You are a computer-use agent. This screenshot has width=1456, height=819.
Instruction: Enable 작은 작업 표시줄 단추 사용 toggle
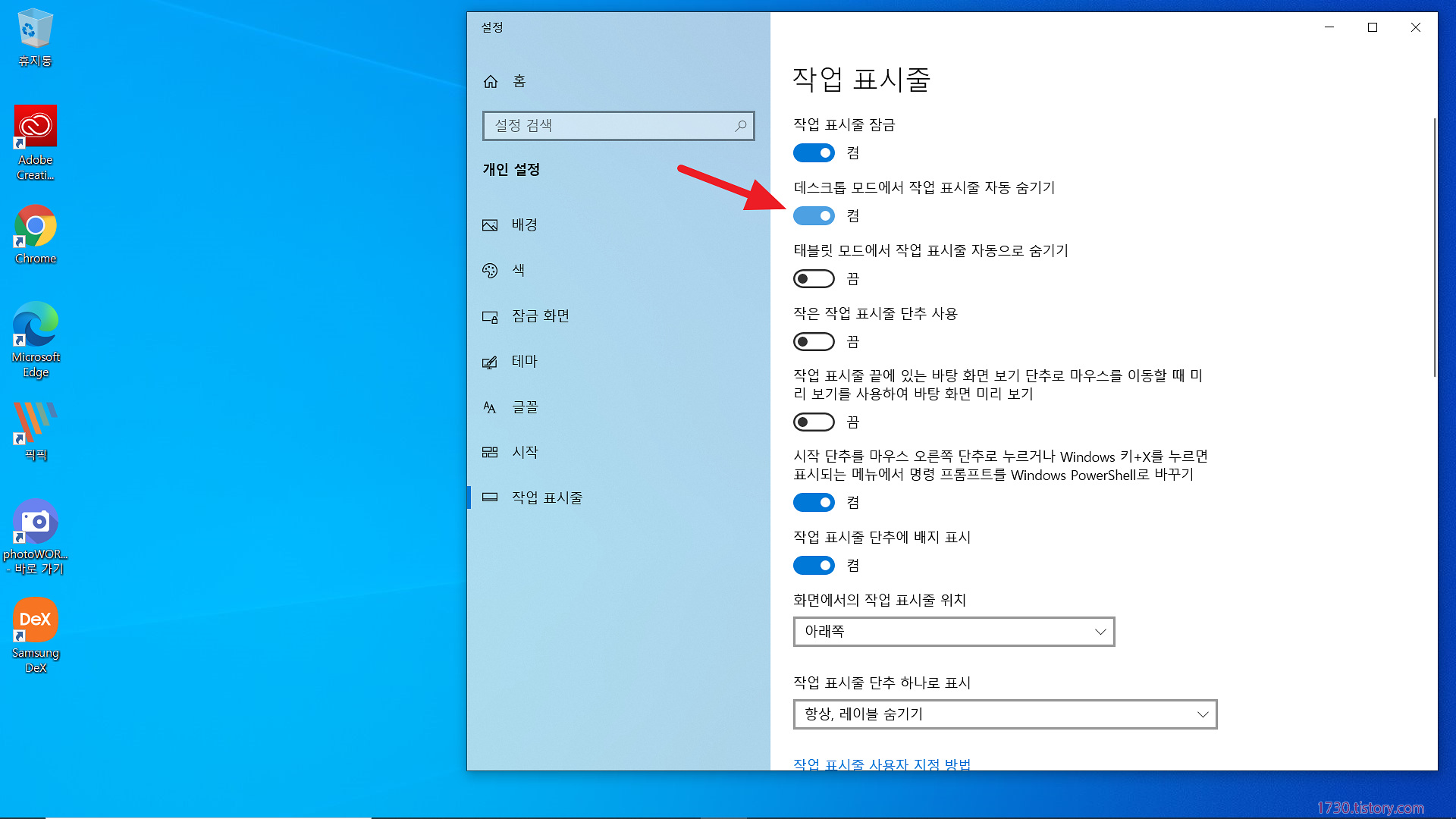[814, 342]
